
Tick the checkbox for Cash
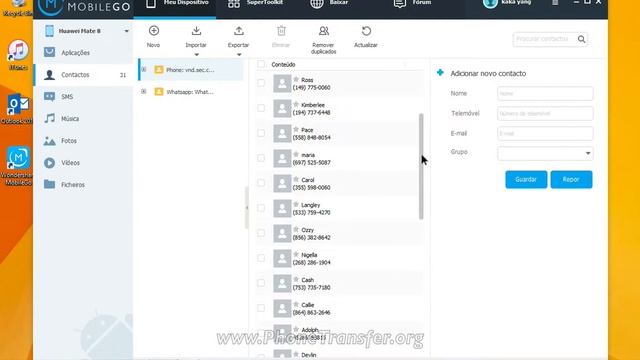pyautogui.click(x=261, y=283)
